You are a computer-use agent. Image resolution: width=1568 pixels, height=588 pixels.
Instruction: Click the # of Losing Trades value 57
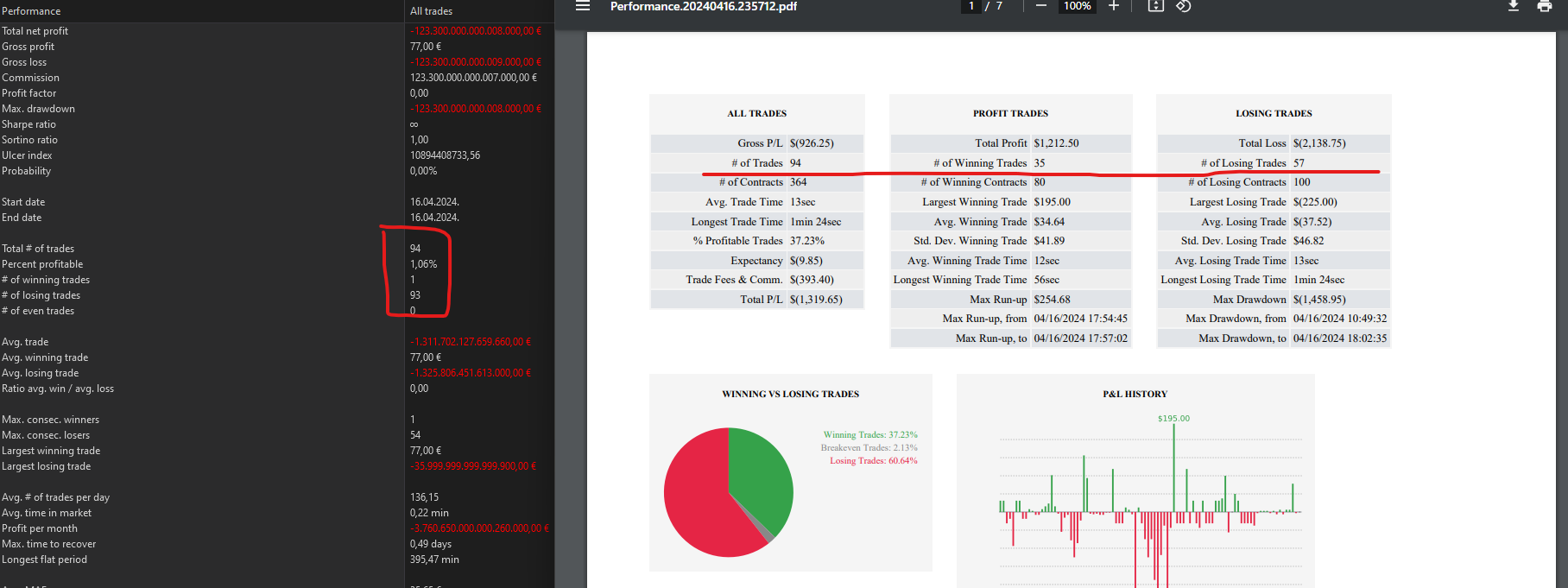(x=1299, y=163)
